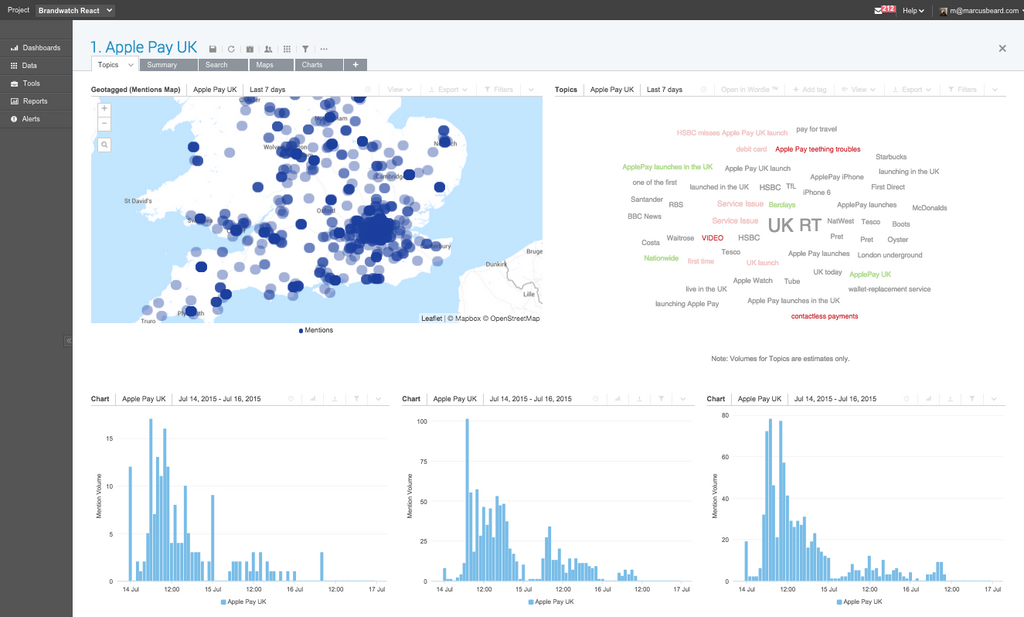Switch to the Summary tab
1024x617 pixels.
click(x=168, y=65)
